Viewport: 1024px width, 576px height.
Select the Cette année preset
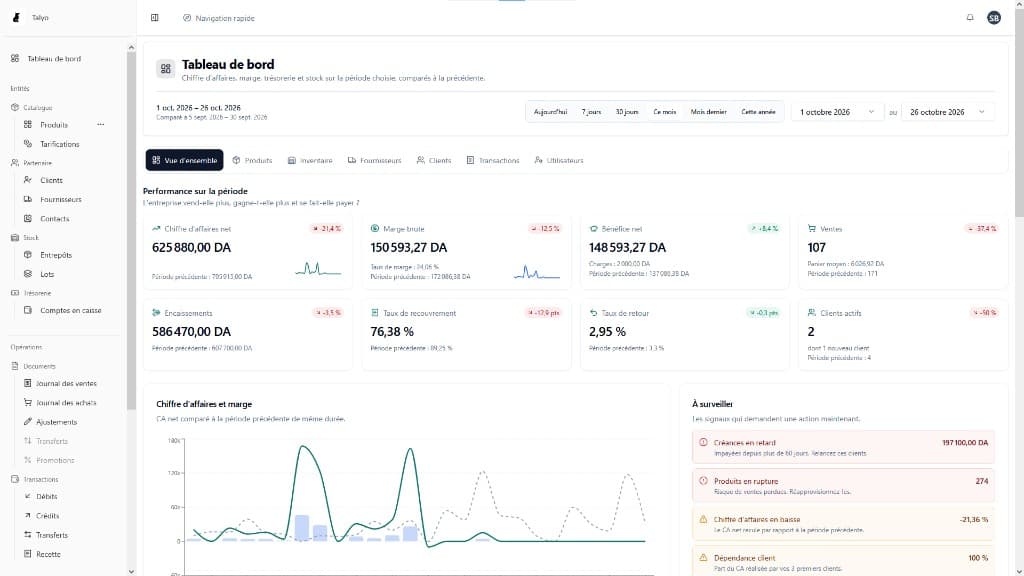pyautogui.click(x=758, y=112)
